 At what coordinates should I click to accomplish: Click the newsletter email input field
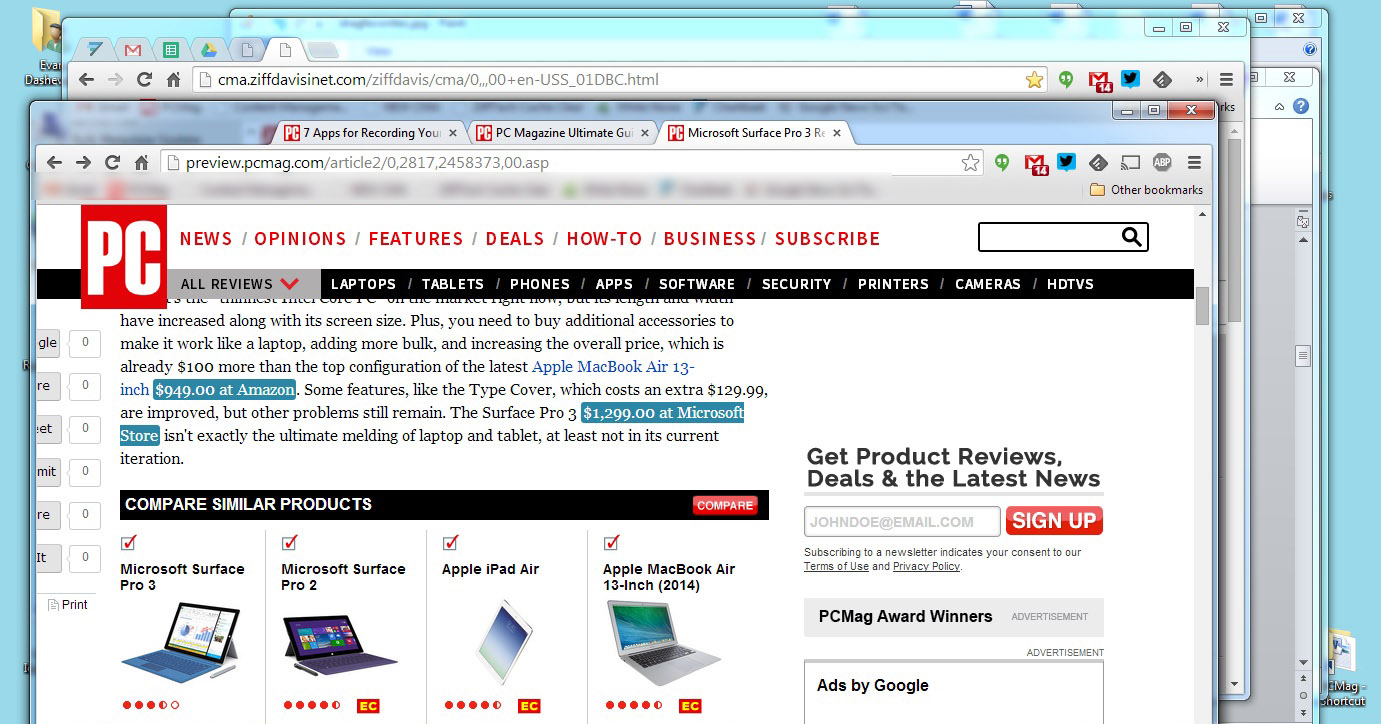click(902, 521)
